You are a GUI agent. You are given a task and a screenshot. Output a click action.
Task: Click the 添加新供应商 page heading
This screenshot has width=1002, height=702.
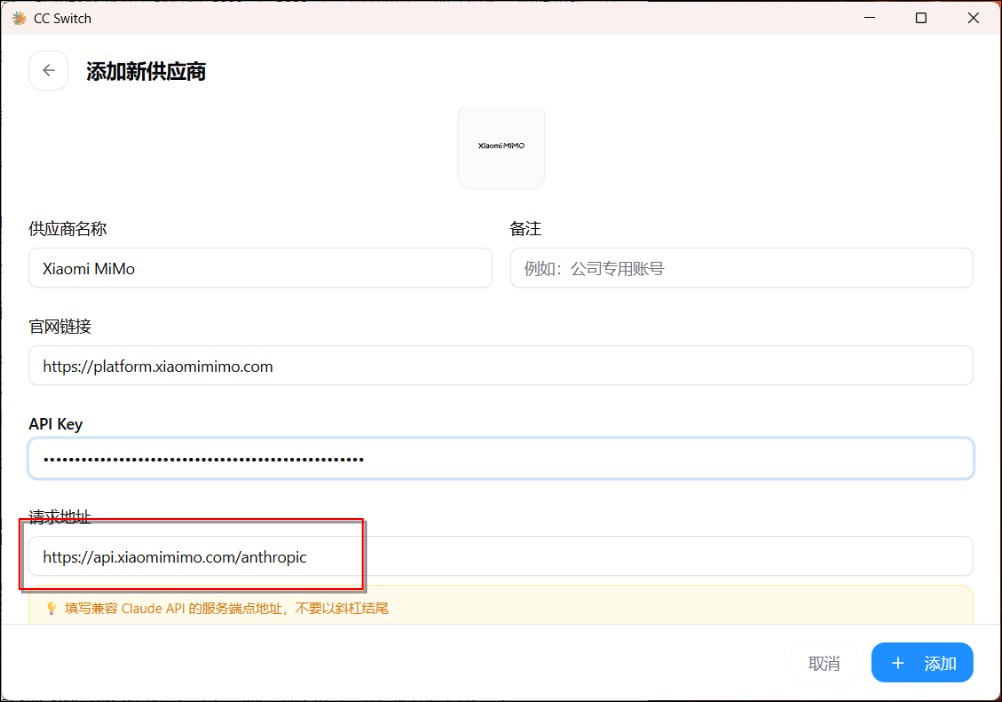[146, 72]
